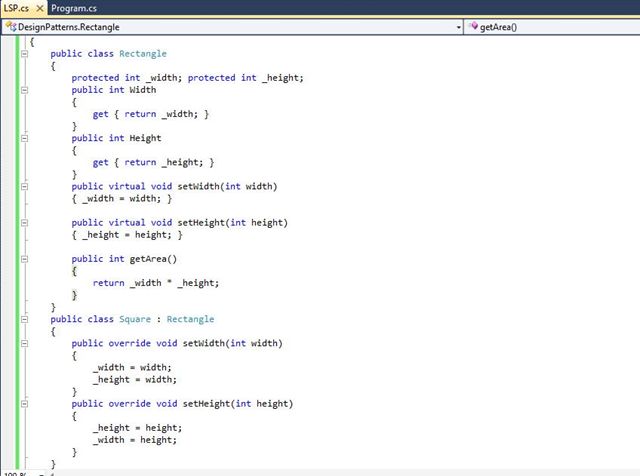Click 'protected int _width;' field declaration

coord(127,78)
